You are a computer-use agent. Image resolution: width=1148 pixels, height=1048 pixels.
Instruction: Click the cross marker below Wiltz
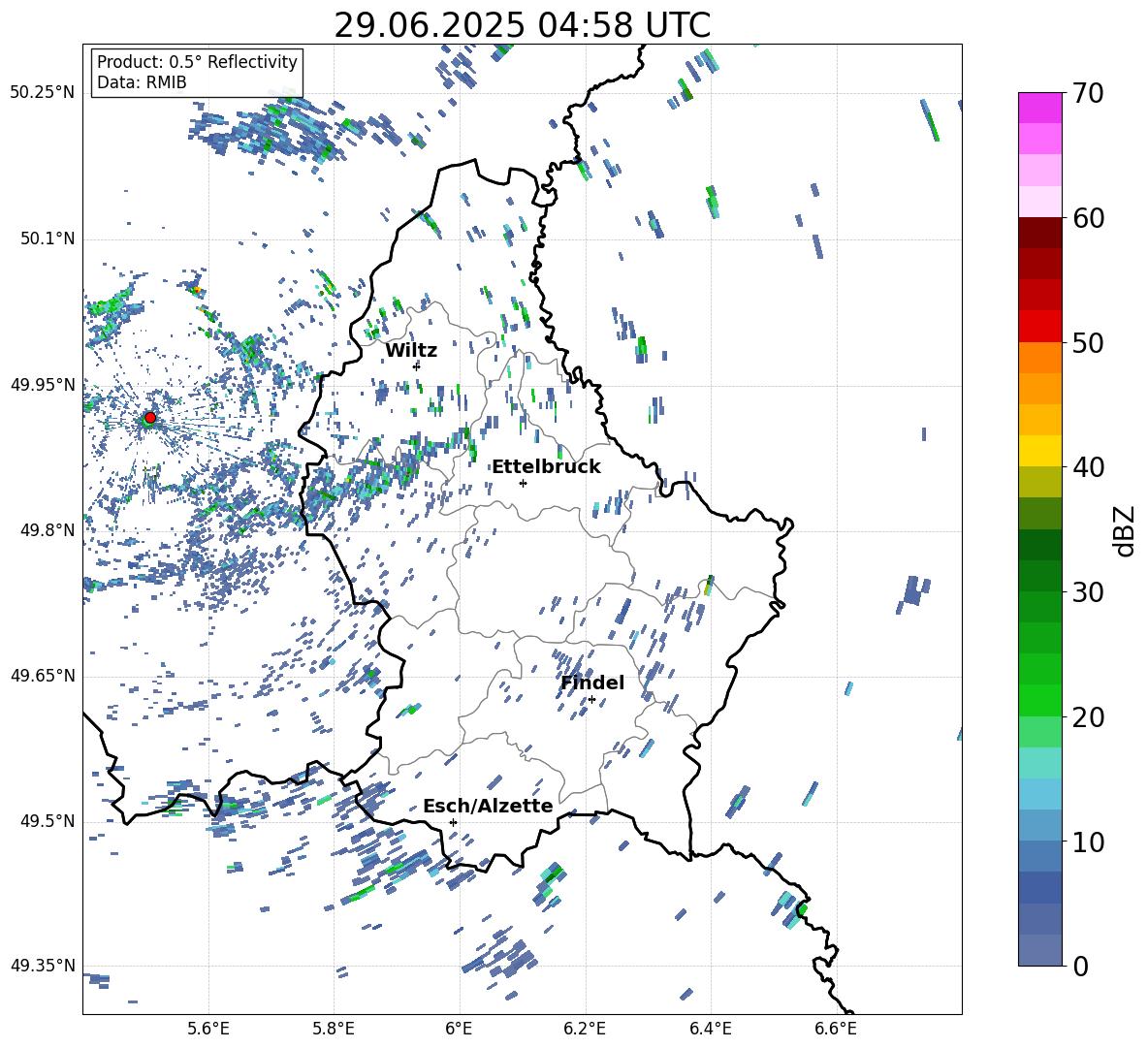[x=417, y=366]
